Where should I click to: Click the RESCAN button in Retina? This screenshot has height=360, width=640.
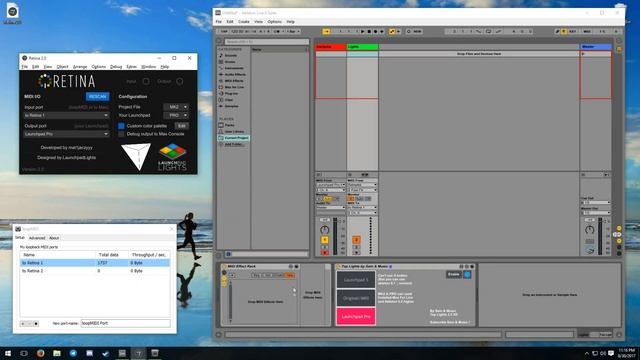(98, 96)
